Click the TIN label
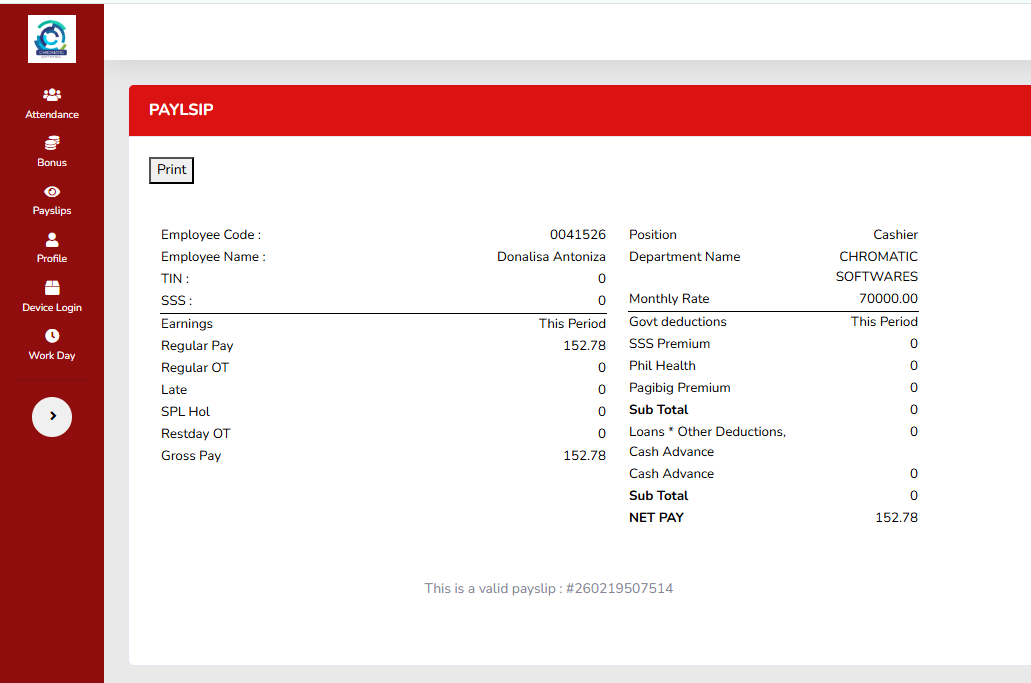 pyautogui.click(x=175, y=279)
